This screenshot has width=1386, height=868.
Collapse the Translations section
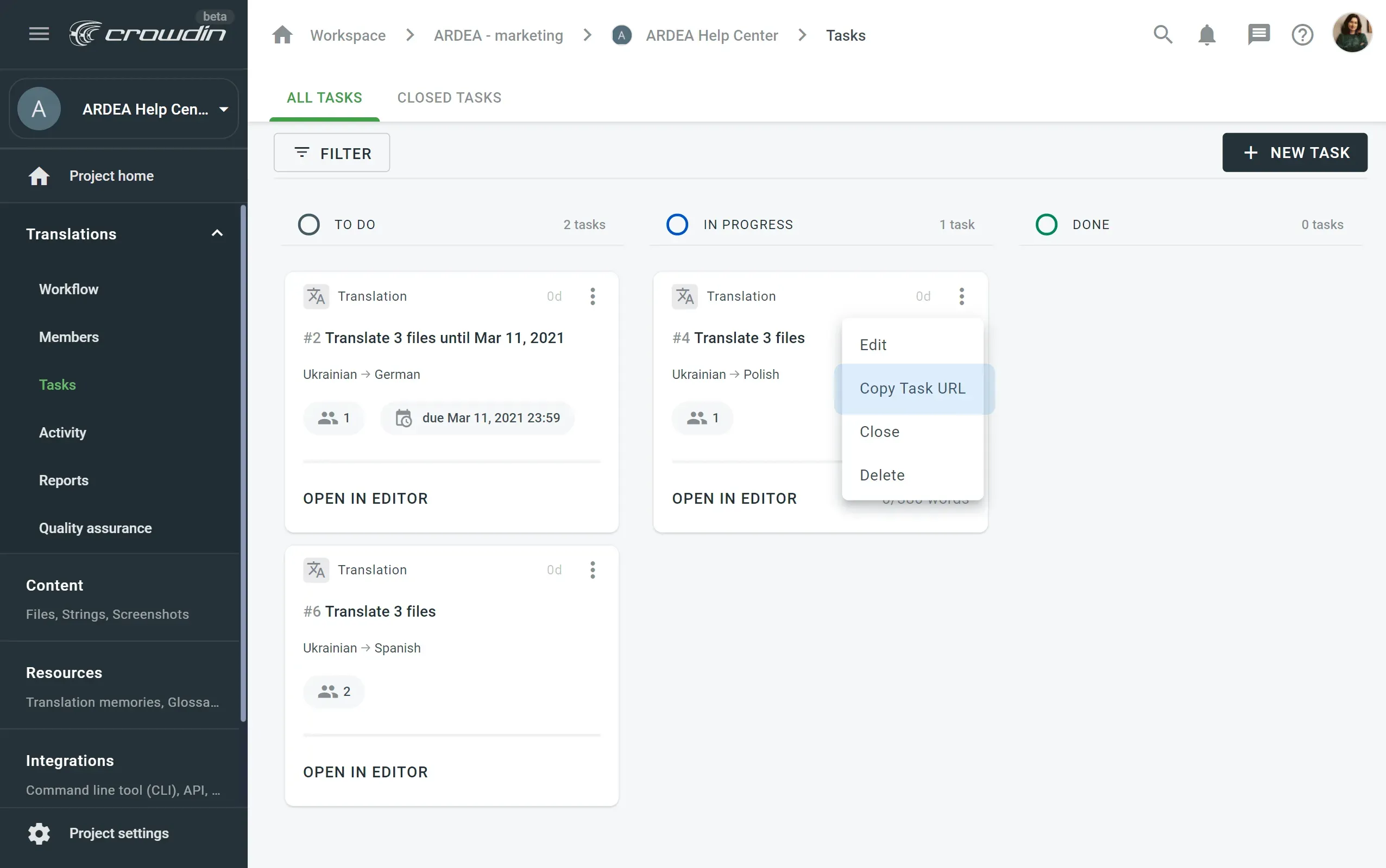[x=217, y=233]
